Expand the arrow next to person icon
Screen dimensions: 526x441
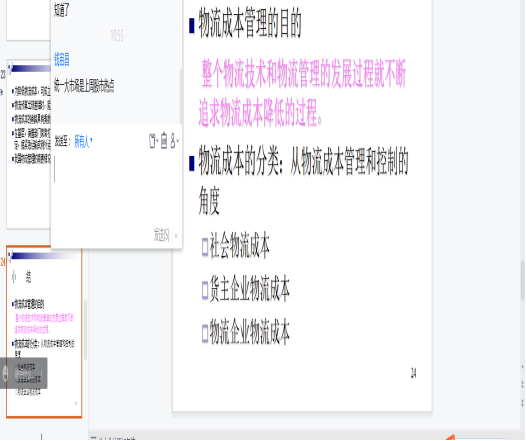coord(178,141)
